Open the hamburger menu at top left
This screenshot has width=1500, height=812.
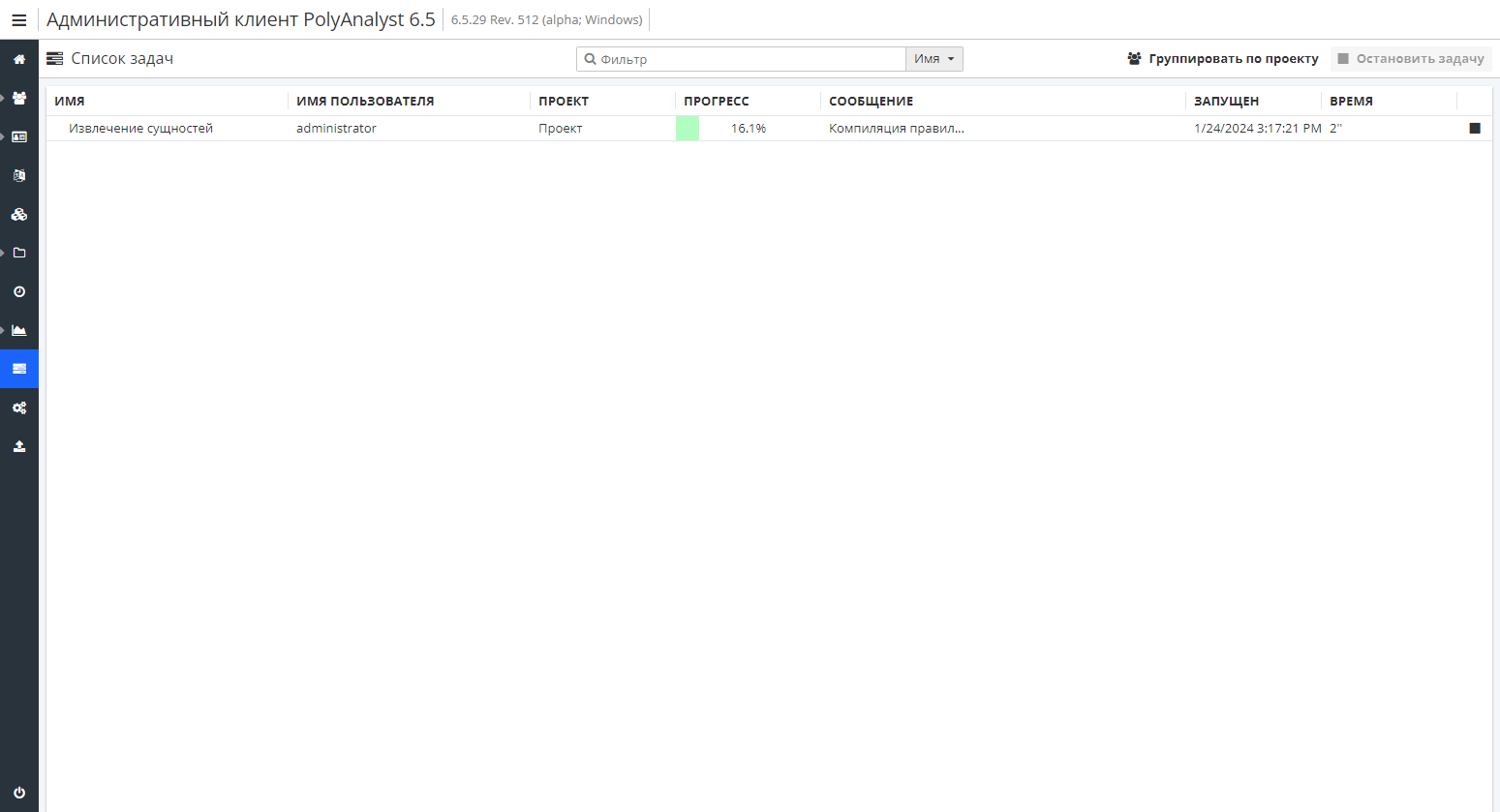pyautogui.click(x=18, y=19)
